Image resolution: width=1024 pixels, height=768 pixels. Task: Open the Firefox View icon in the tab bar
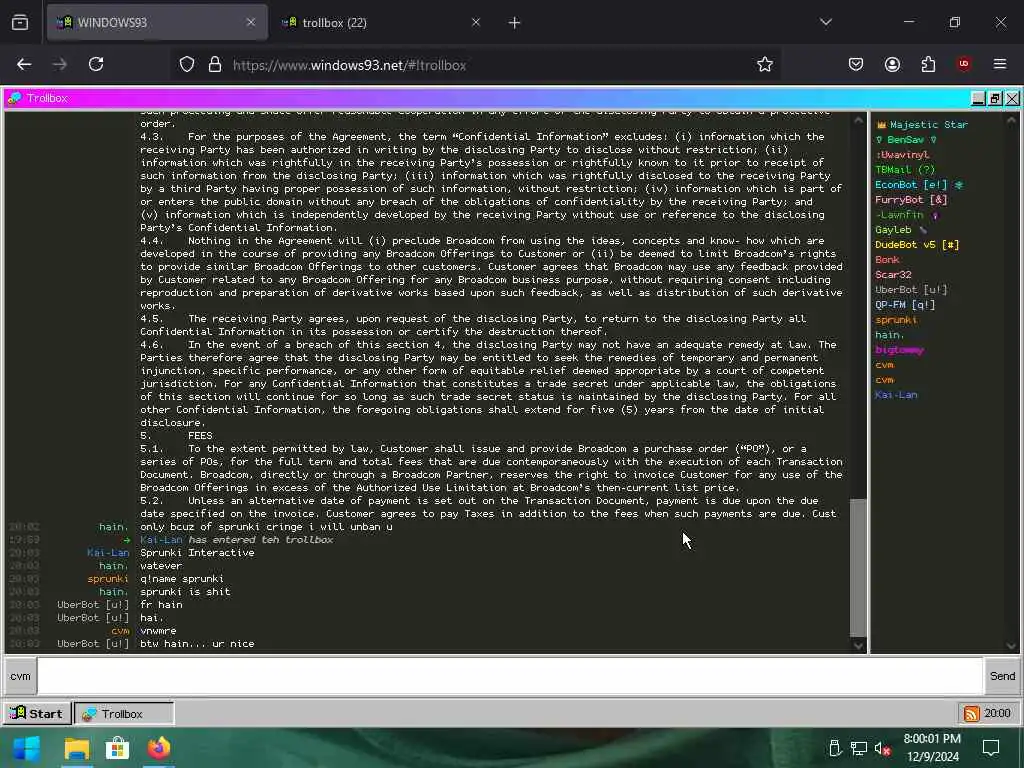pos(20,22)
